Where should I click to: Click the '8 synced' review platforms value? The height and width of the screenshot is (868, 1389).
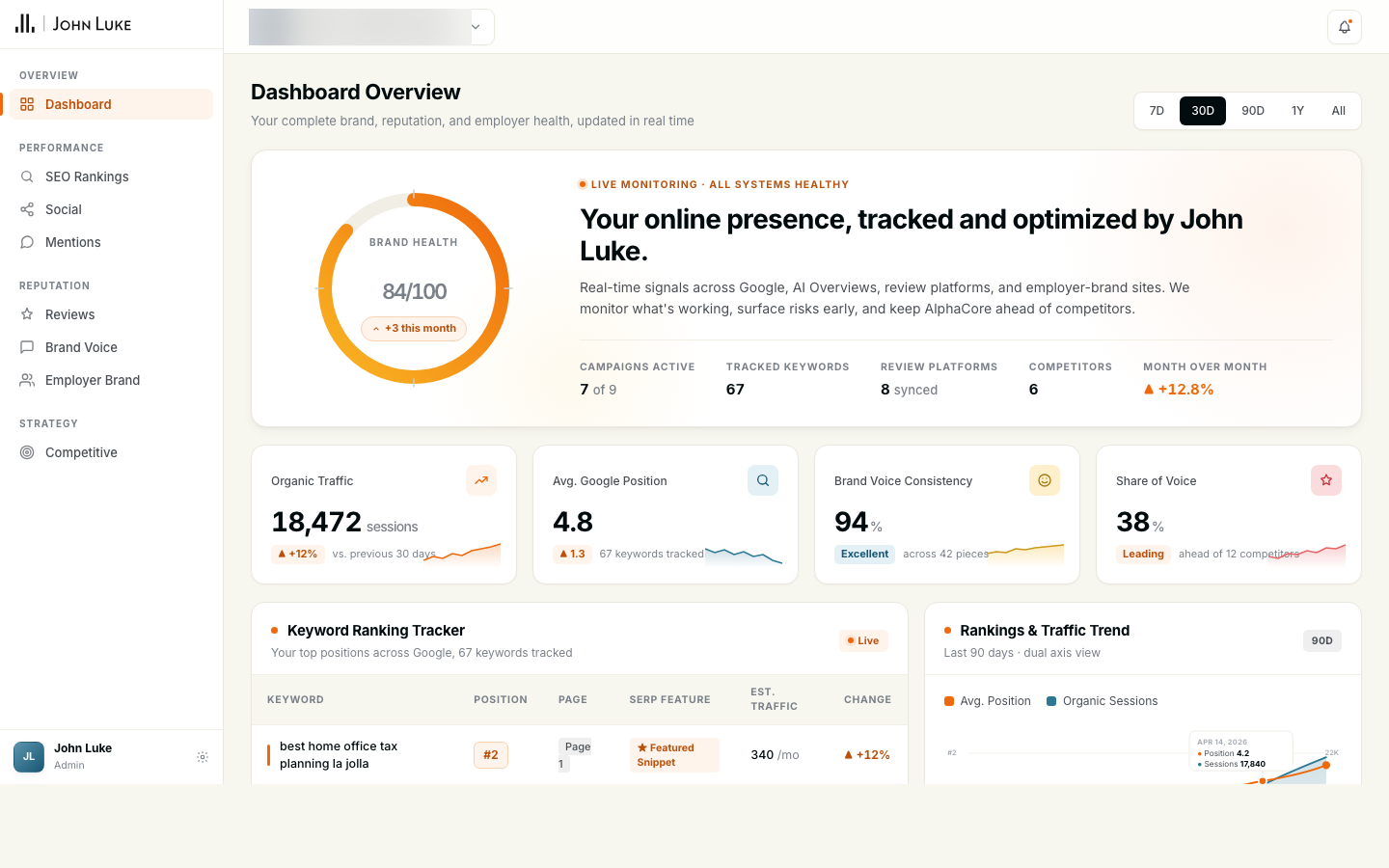(909, 390)
